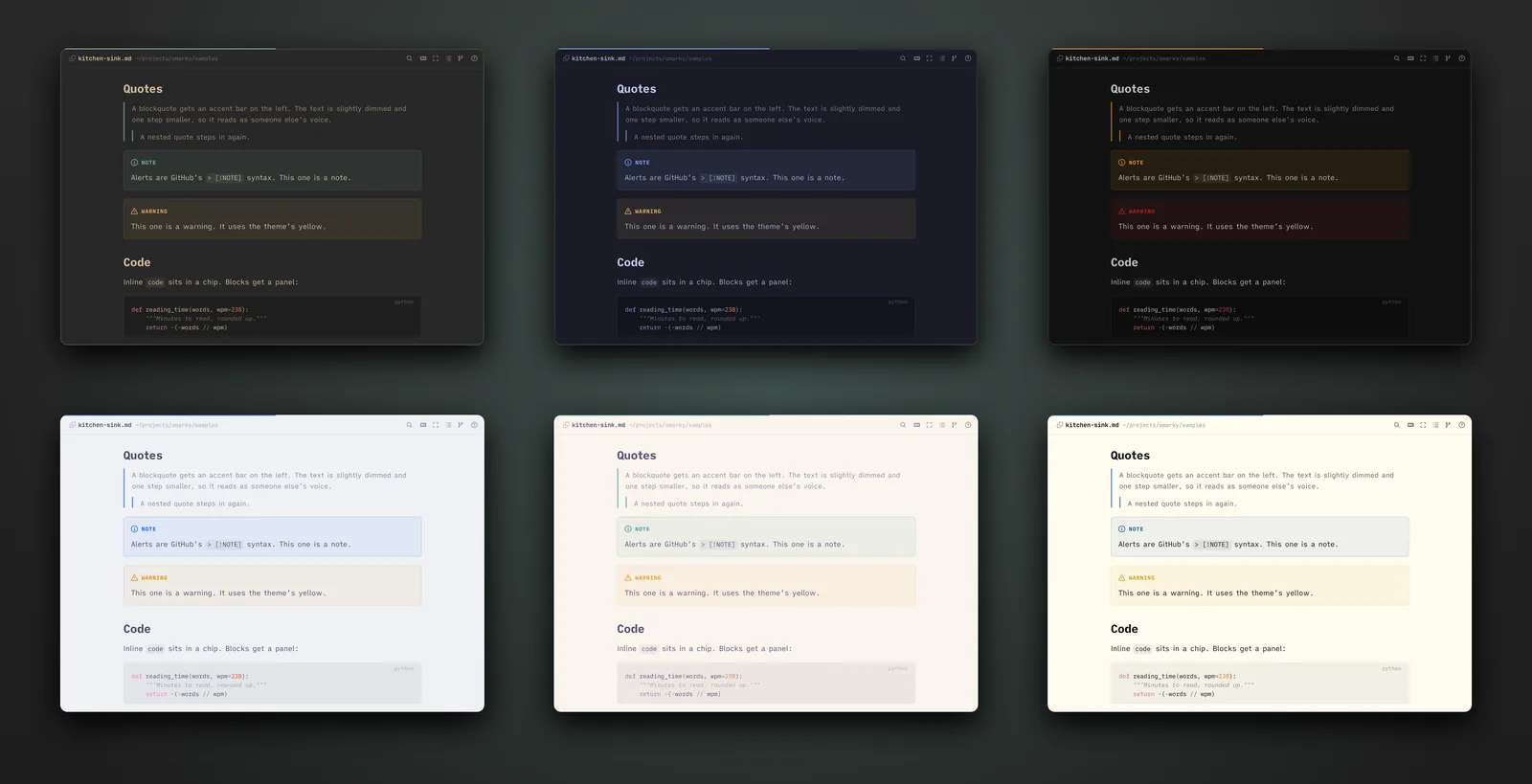This screenshot has height=784, width=1532.
Task: Click the python label on the beige window's code block
Action: coord(897,669)
